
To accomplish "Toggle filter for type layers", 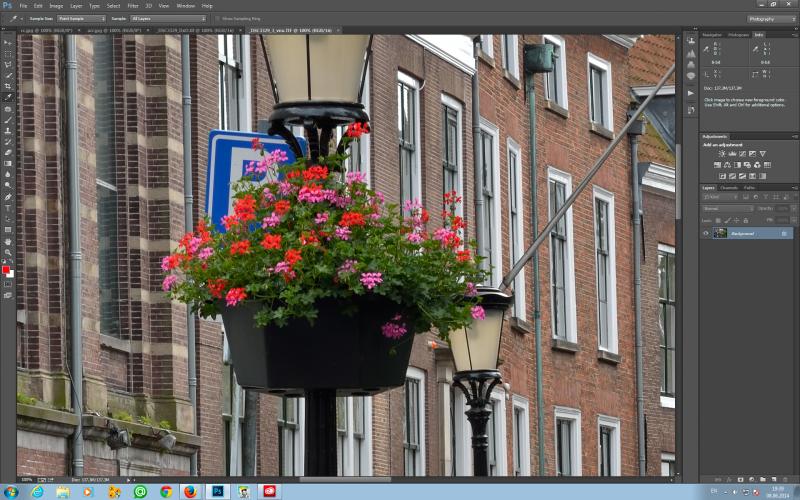I will coord(766,196).
